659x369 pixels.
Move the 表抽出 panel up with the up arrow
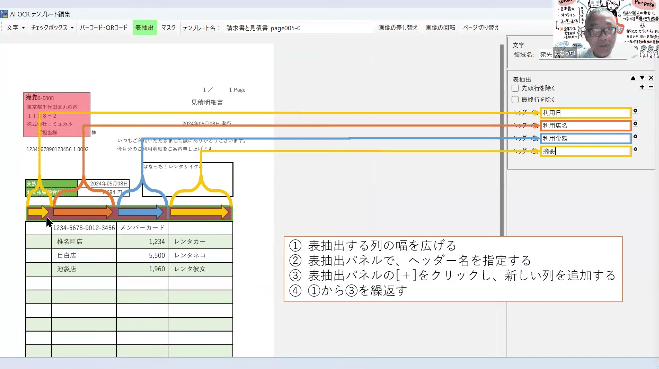coord(633,78)
